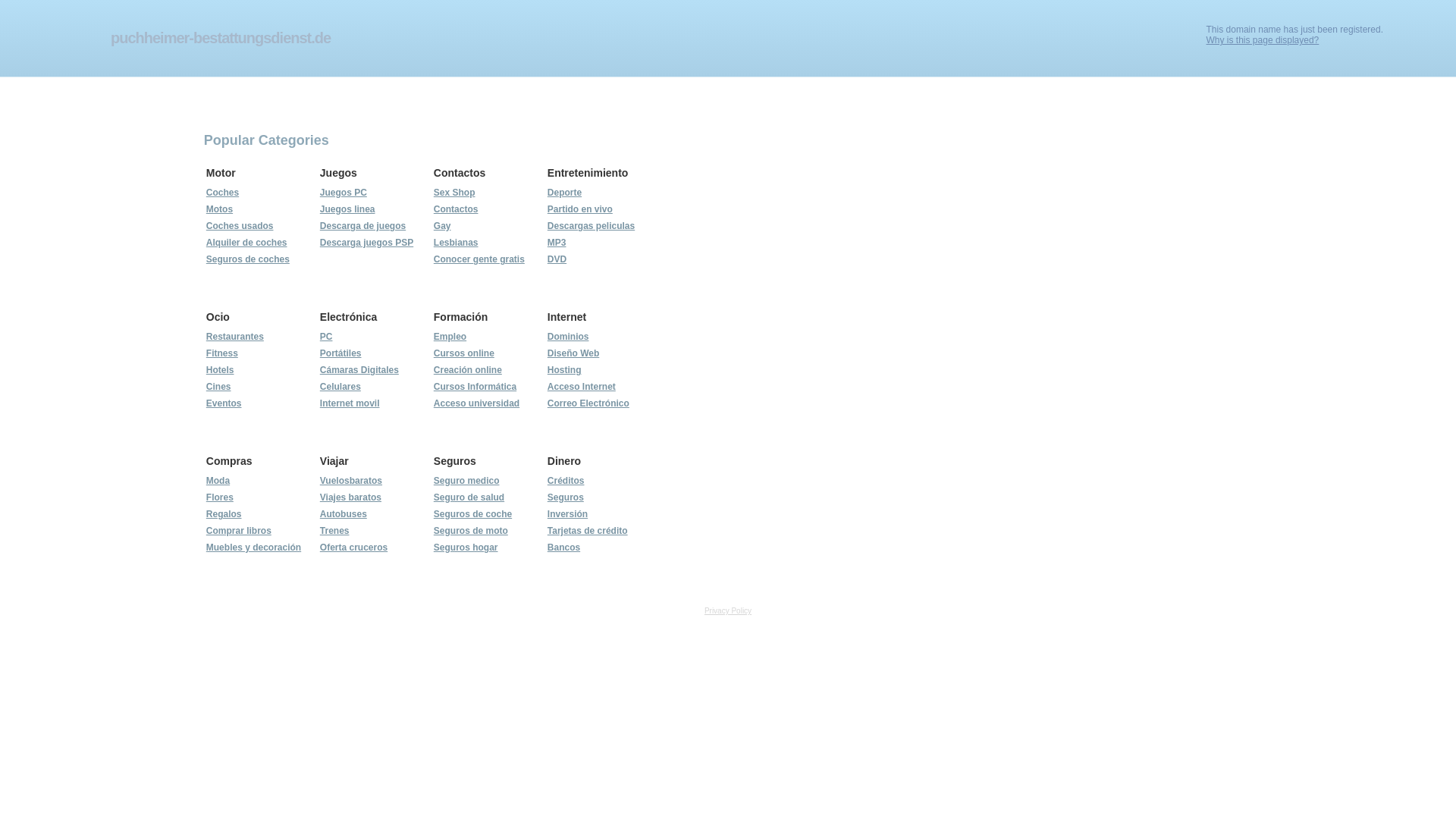Select the Hotels link
Screen dimensions: 1456x819
220,370
